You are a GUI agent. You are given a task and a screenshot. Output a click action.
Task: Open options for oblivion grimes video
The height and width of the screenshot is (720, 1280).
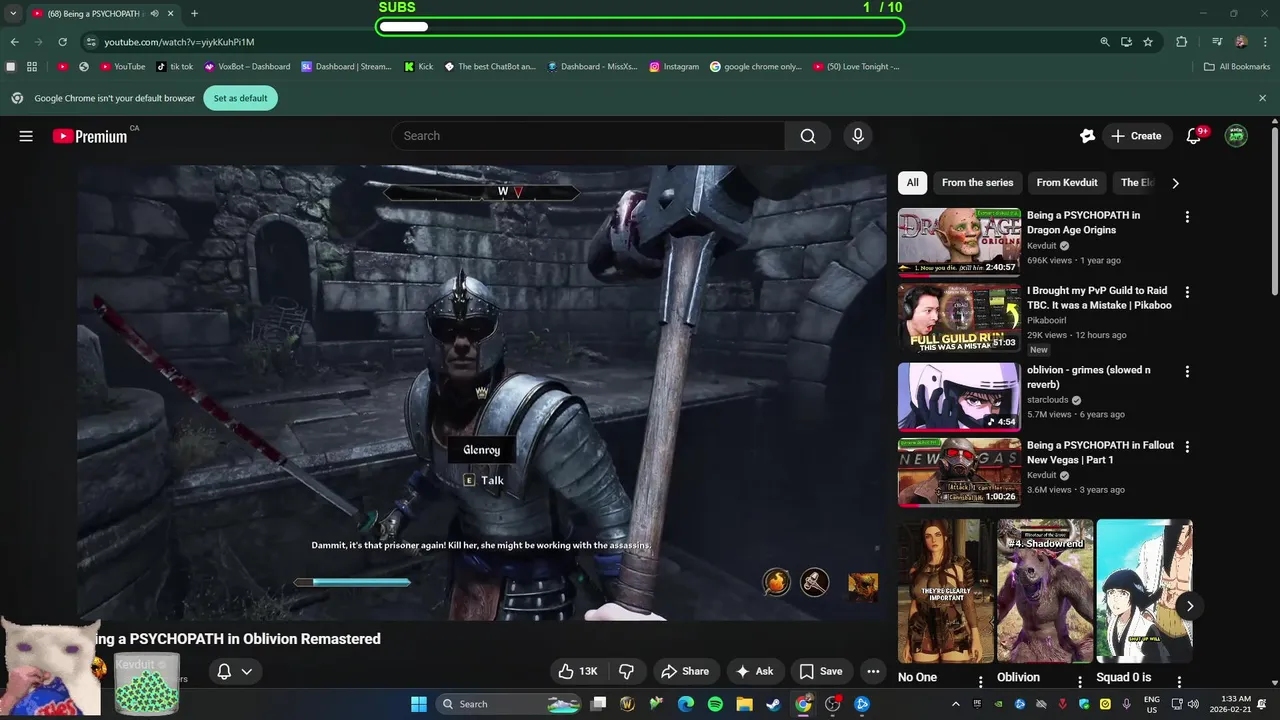click(1187, 371)
